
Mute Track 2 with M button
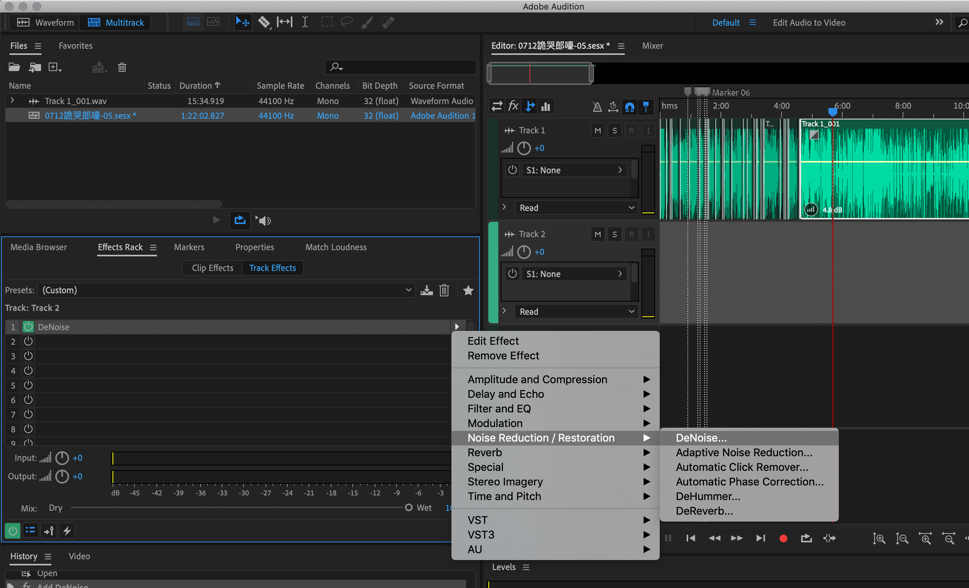(x=597, y=234)
